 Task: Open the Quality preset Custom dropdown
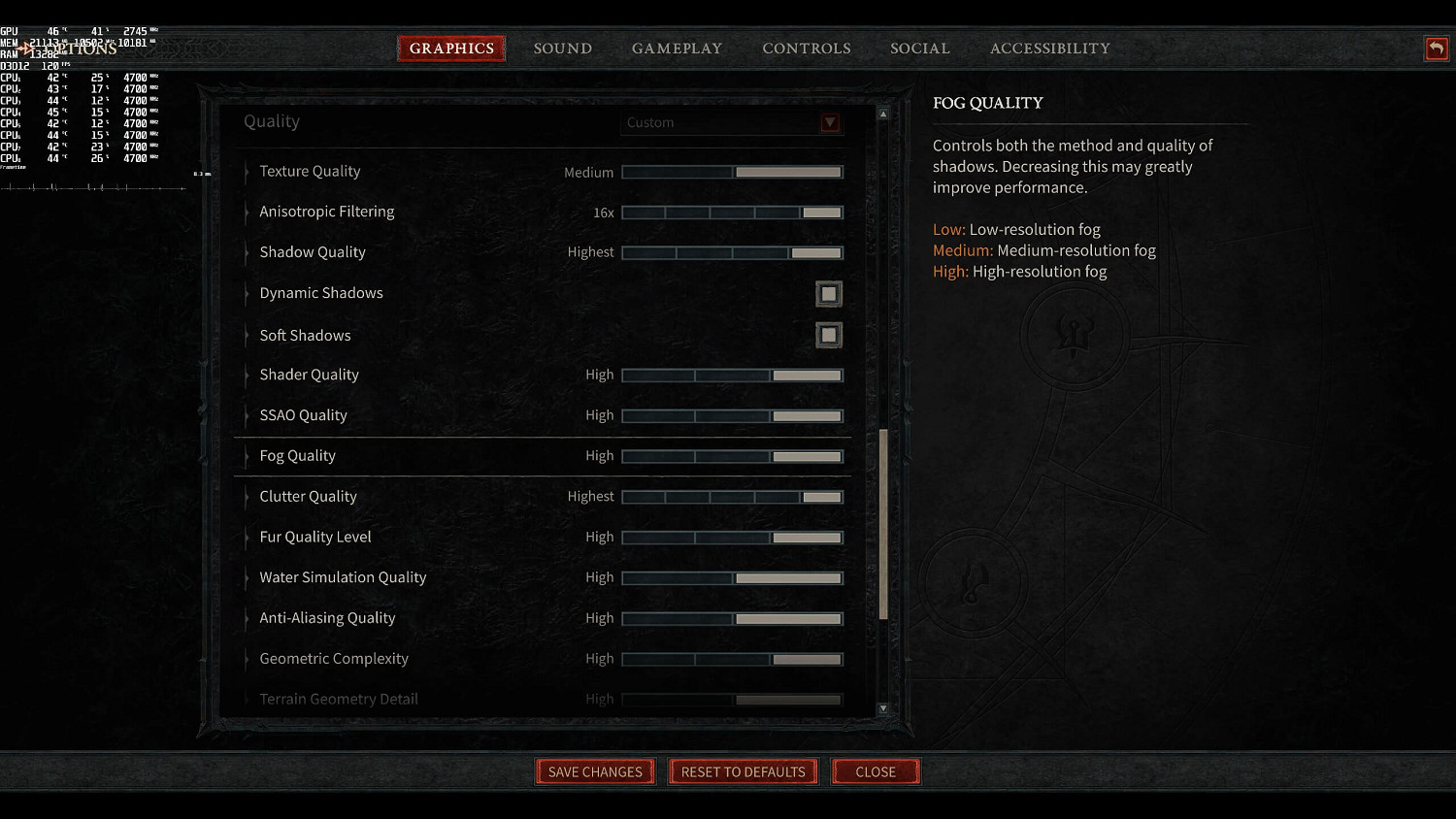732,122
